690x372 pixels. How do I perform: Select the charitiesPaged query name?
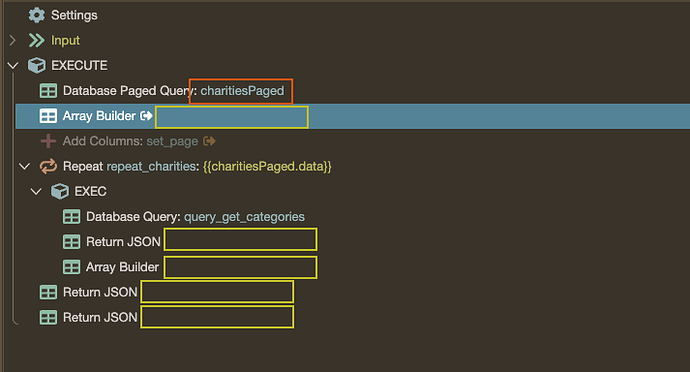pos(242,91)
